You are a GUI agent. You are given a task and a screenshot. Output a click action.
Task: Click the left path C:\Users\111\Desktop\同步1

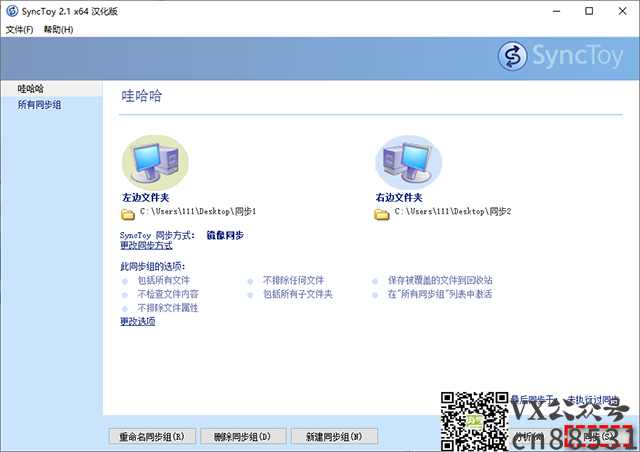pos(198,212)
